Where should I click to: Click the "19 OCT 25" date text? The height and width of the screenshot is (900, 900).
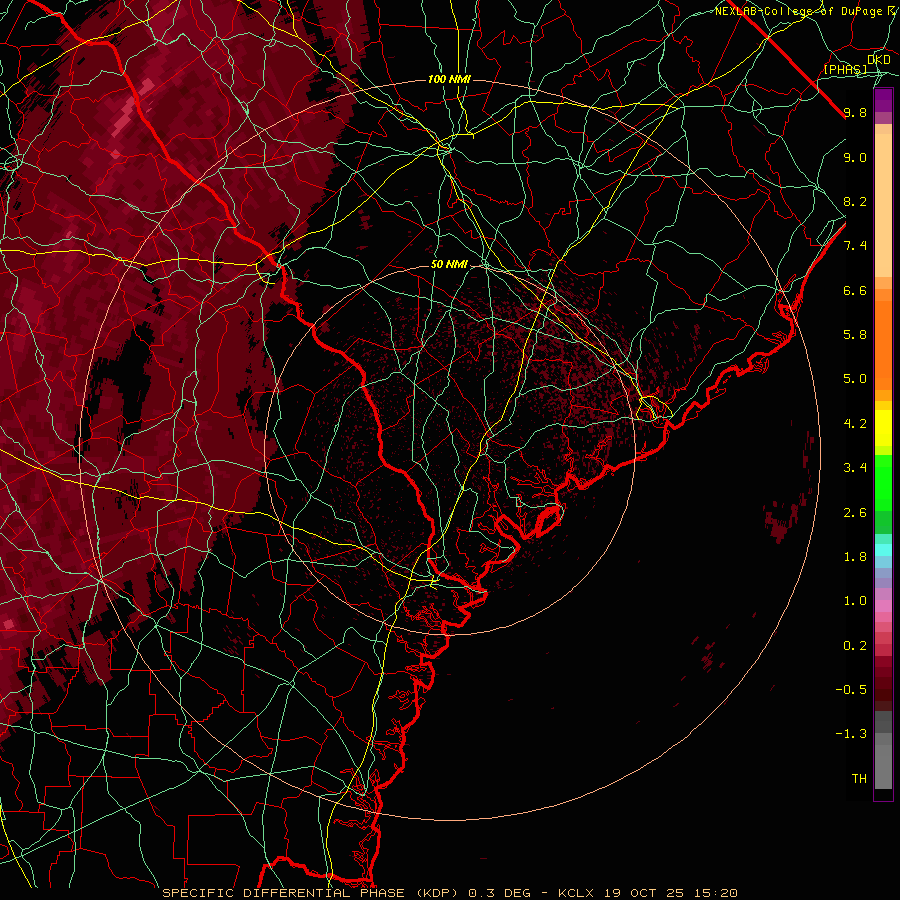click(643, 893)
